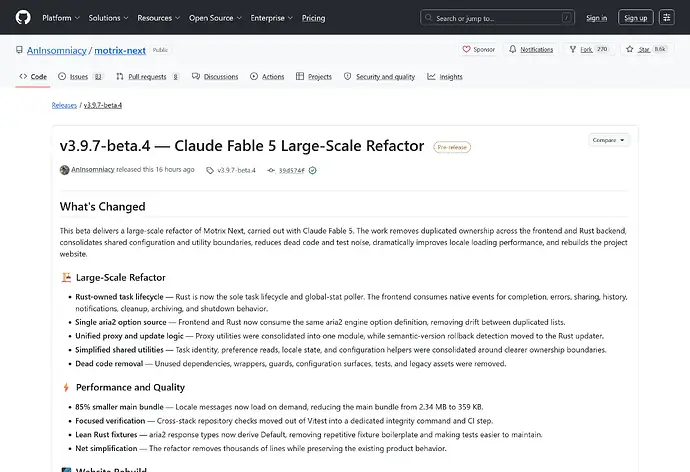690x472 pixels.
Task: Click the tag icon for v3.9.7-beta.4
Action: 210,170
